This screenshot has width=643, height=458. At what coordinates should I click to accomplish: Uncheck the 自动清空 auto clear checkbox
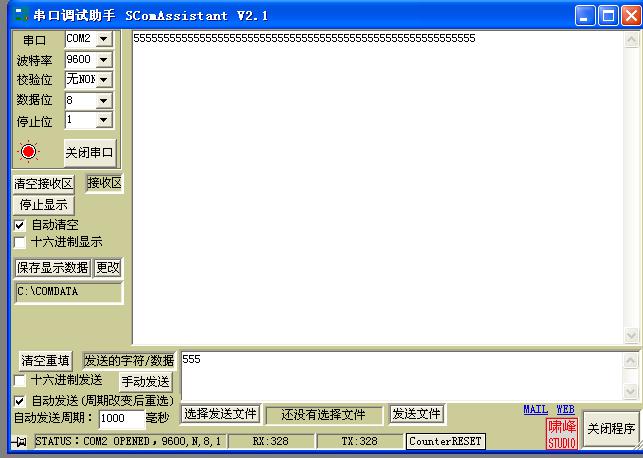[x=20, y=225]
